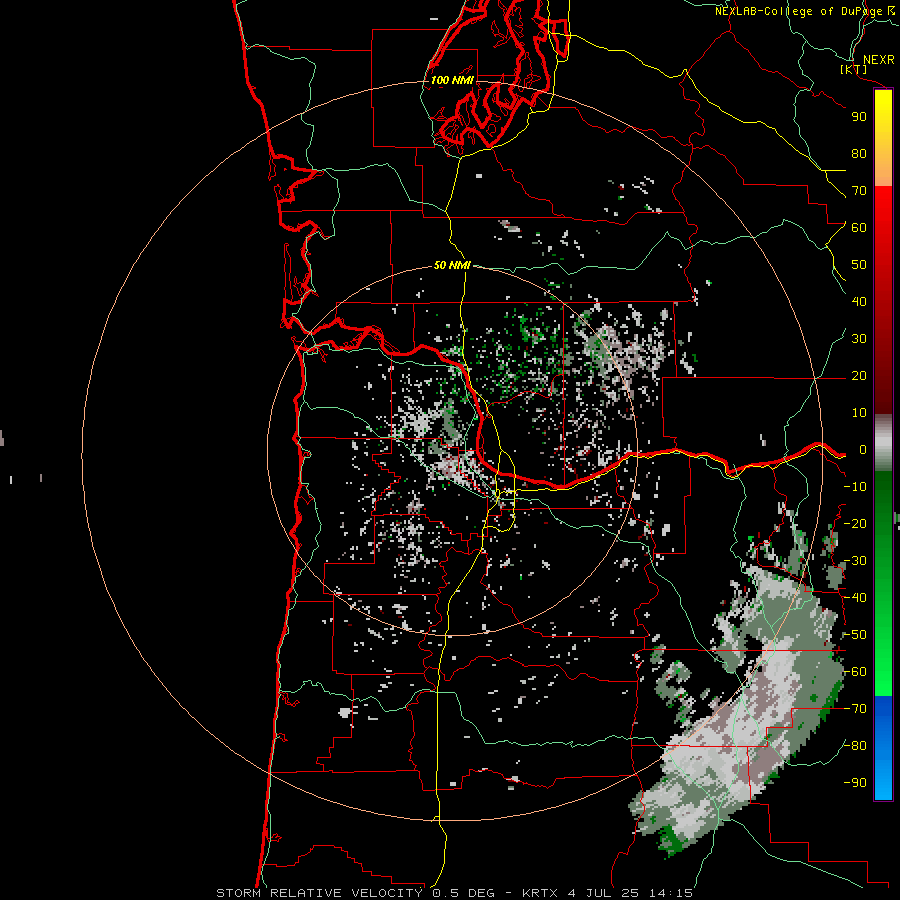Select the 40 value on velocity scale
Viewport: 900px width, 900px height.
859,301
